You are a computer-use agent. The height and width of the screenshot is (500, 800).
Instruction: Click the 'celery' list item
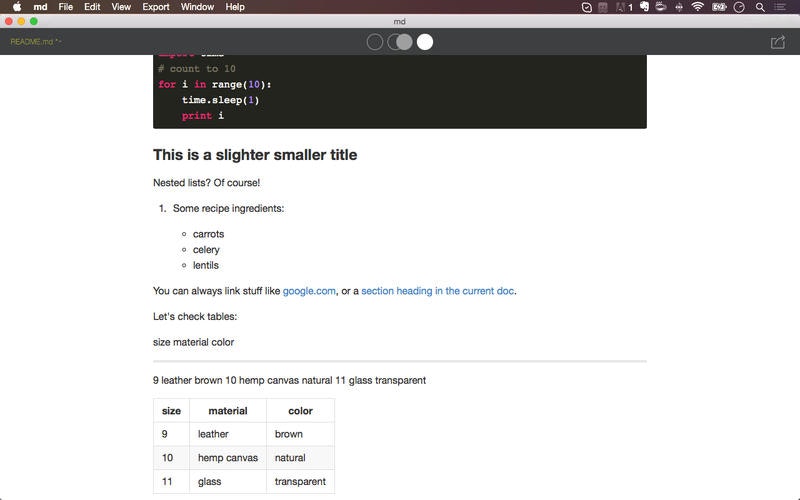[x=206, y=249]
